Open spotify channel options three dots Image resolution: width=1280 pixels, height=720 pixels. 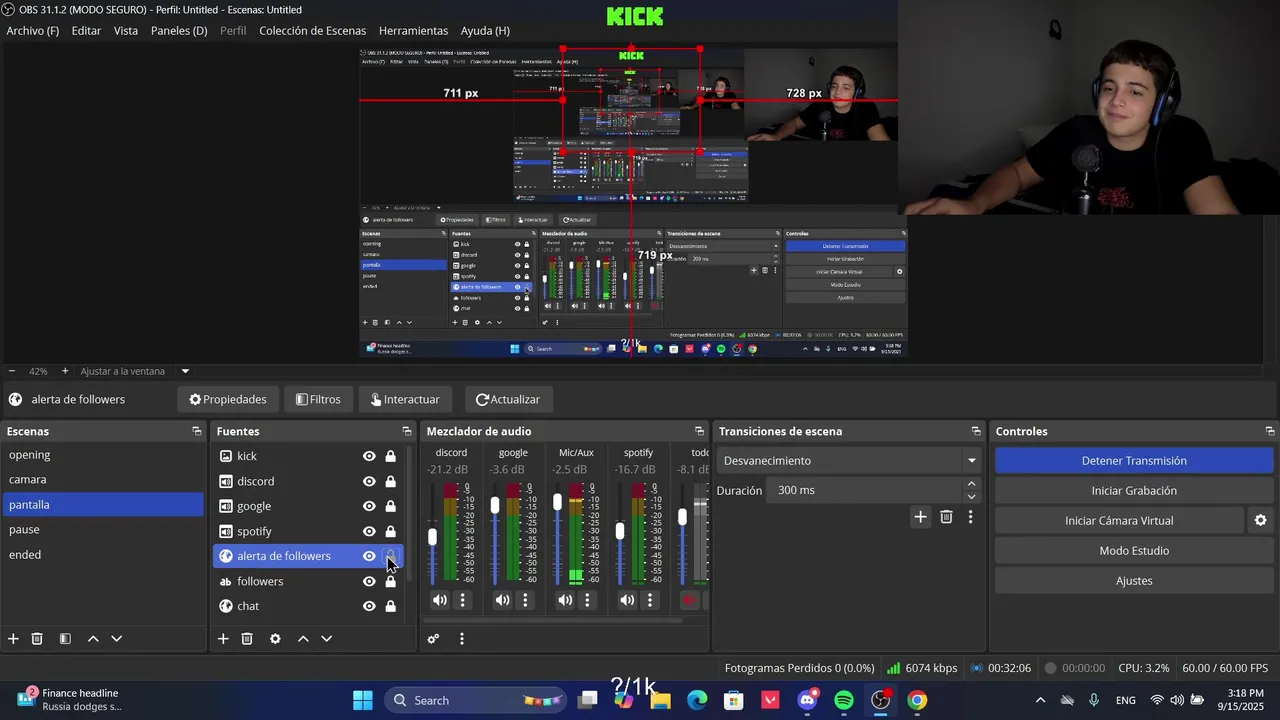650,600
